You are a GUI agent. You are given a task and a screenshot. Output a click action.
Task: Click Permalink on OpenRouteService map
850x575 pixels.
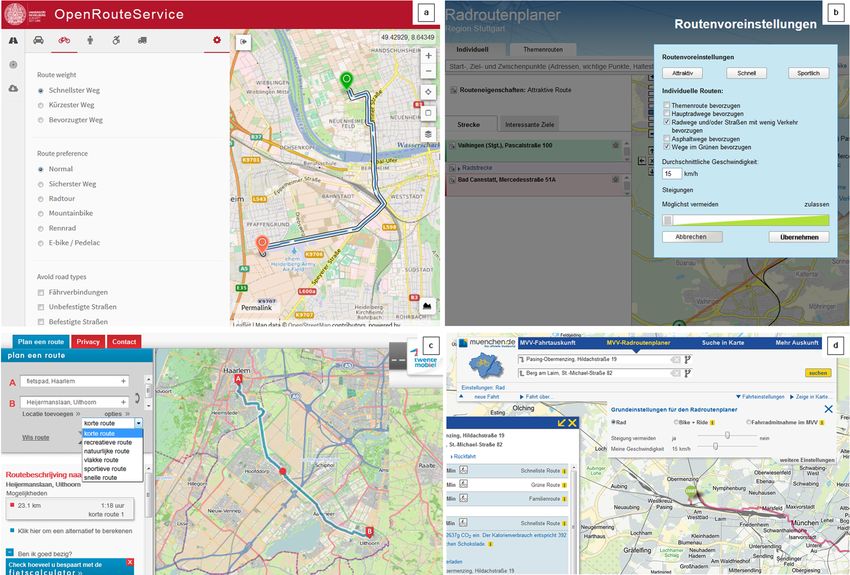[256, 307]
